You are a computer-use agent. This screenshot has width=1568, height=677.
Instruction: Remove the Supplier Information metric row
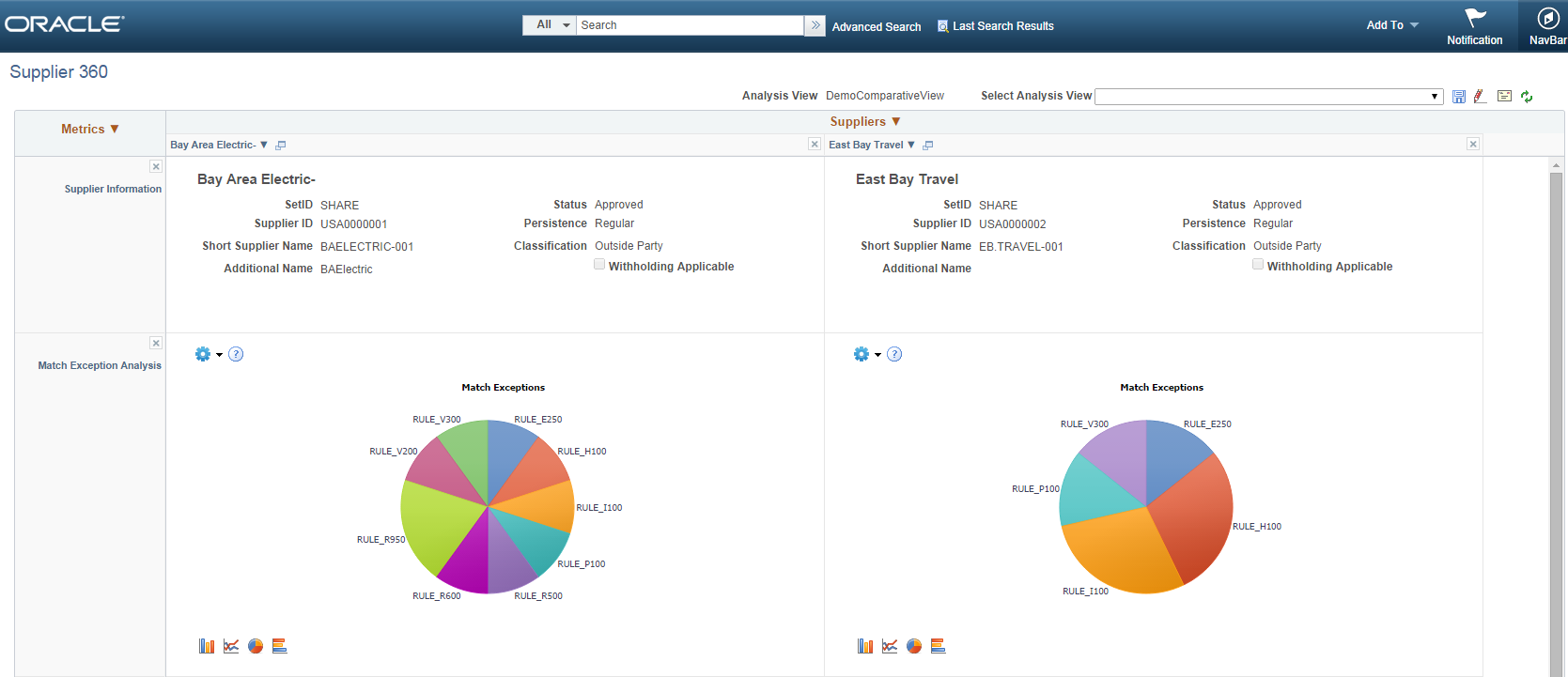point(156,166)
